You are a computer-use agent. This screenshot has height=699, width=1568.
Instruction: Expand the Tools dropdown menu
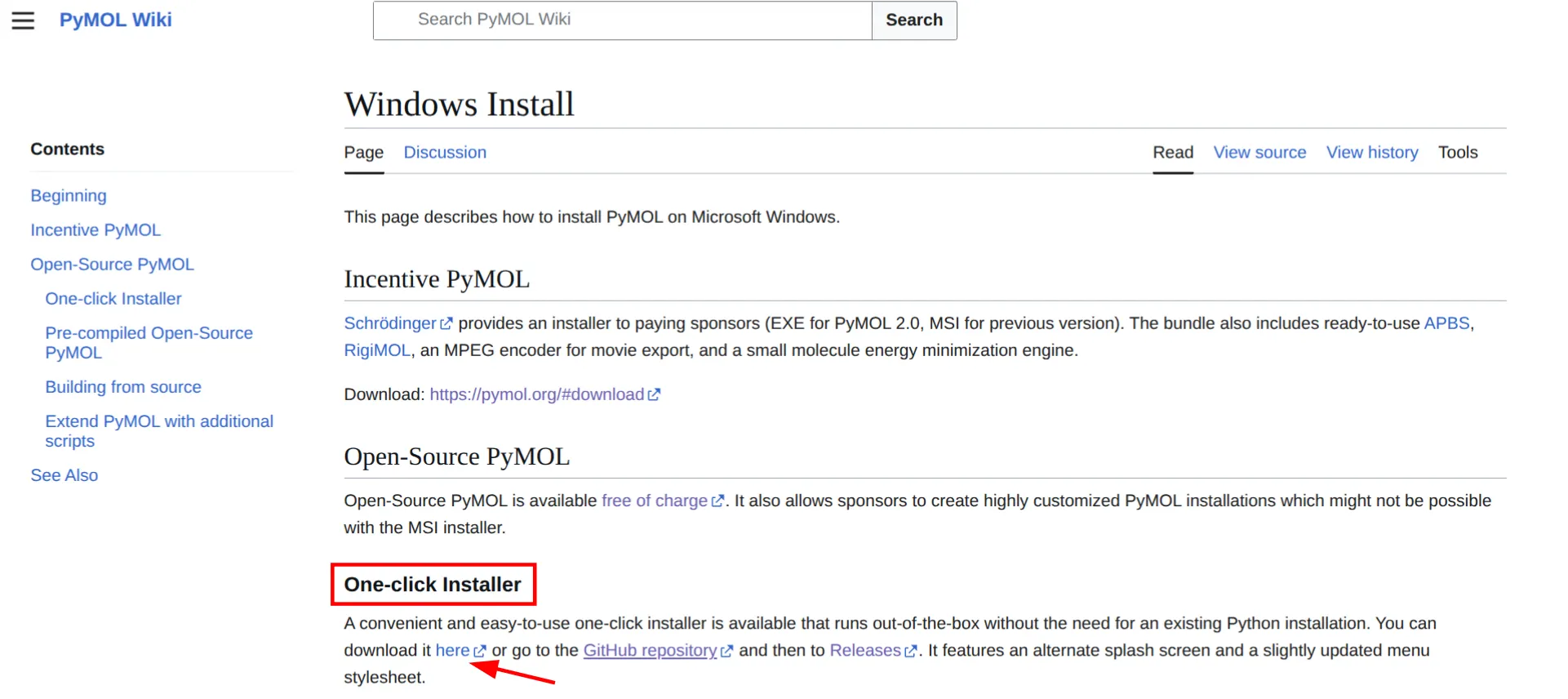point(1458,153)
